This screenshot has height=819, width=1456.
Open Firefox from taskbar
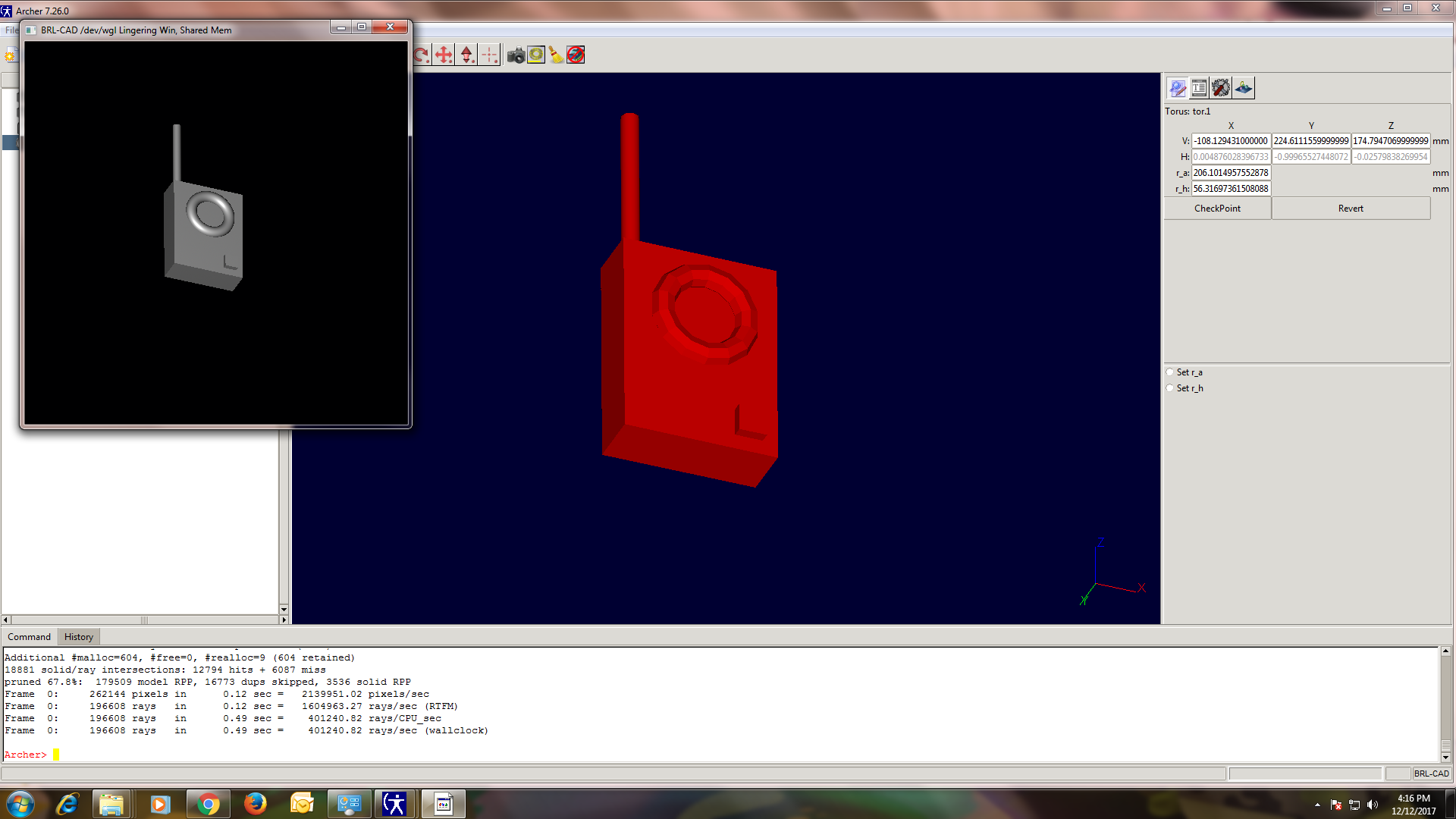coord(255,804)
